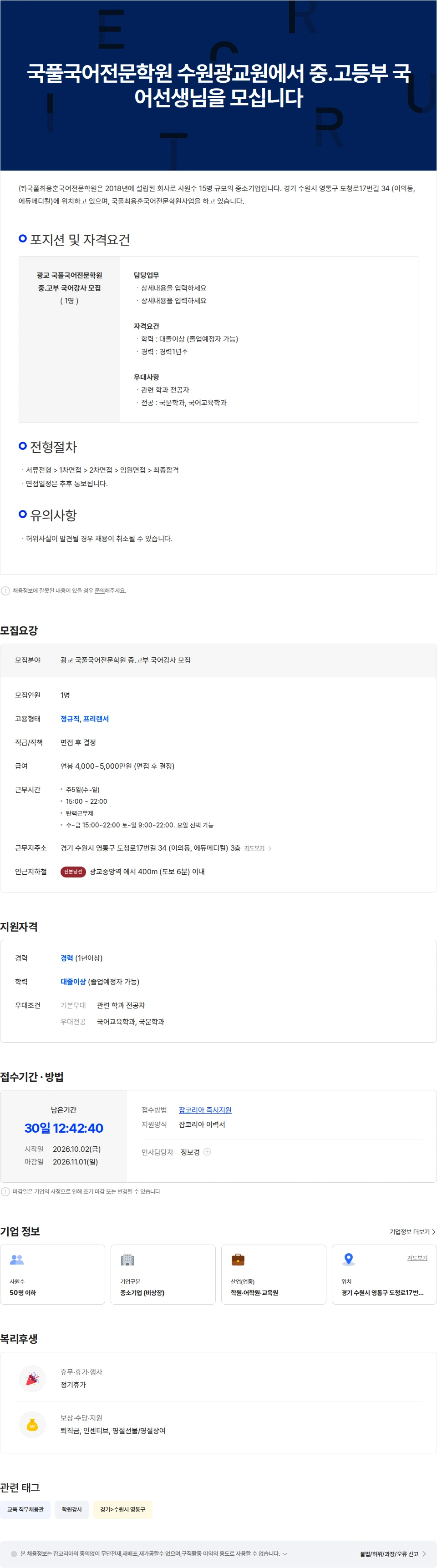
Task: Click the 산업(업종) briefcase icon
Action: click(238, 1260)
